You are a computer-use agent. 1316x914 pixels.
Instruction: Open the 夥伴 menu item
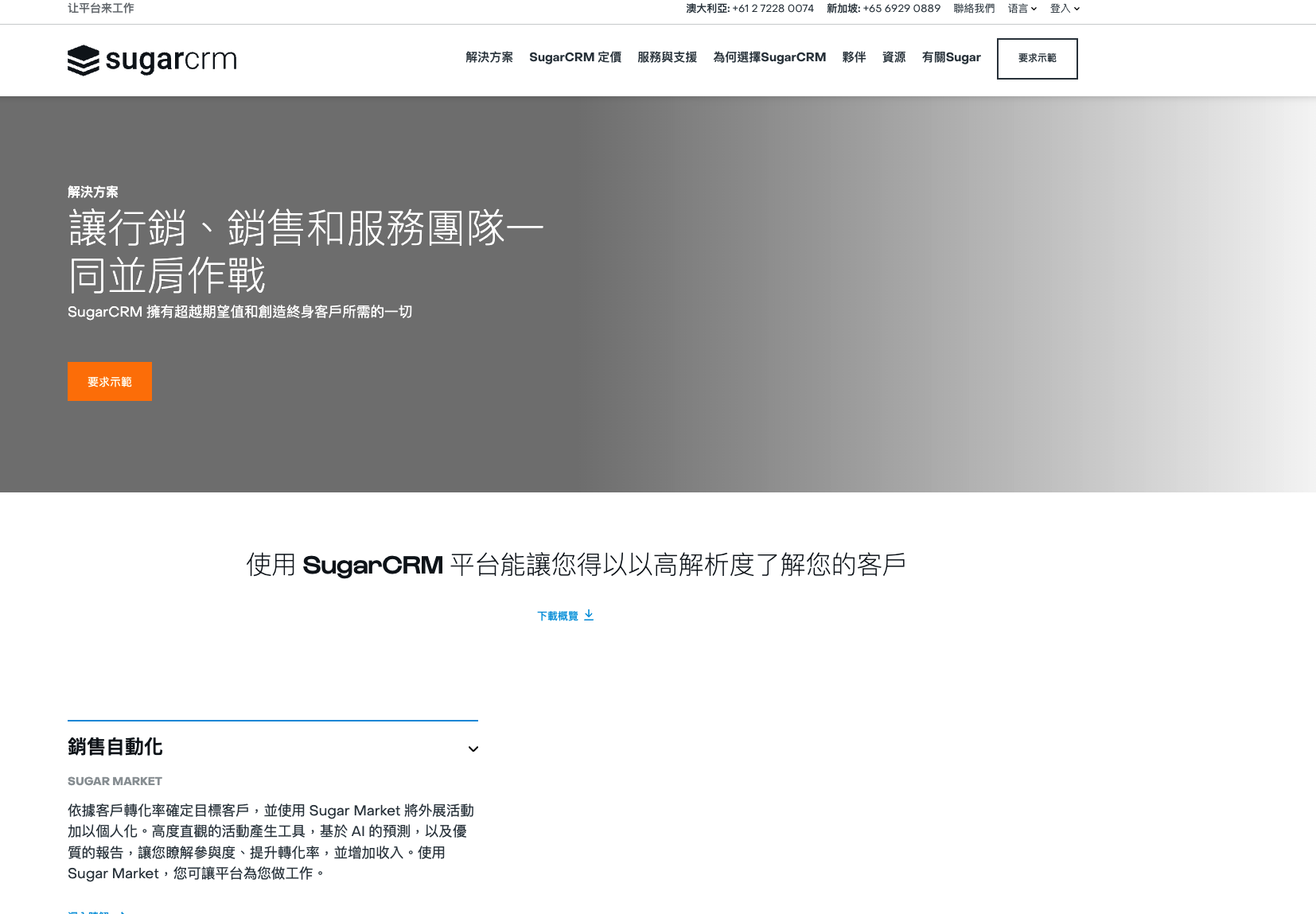tap(854, 57)
